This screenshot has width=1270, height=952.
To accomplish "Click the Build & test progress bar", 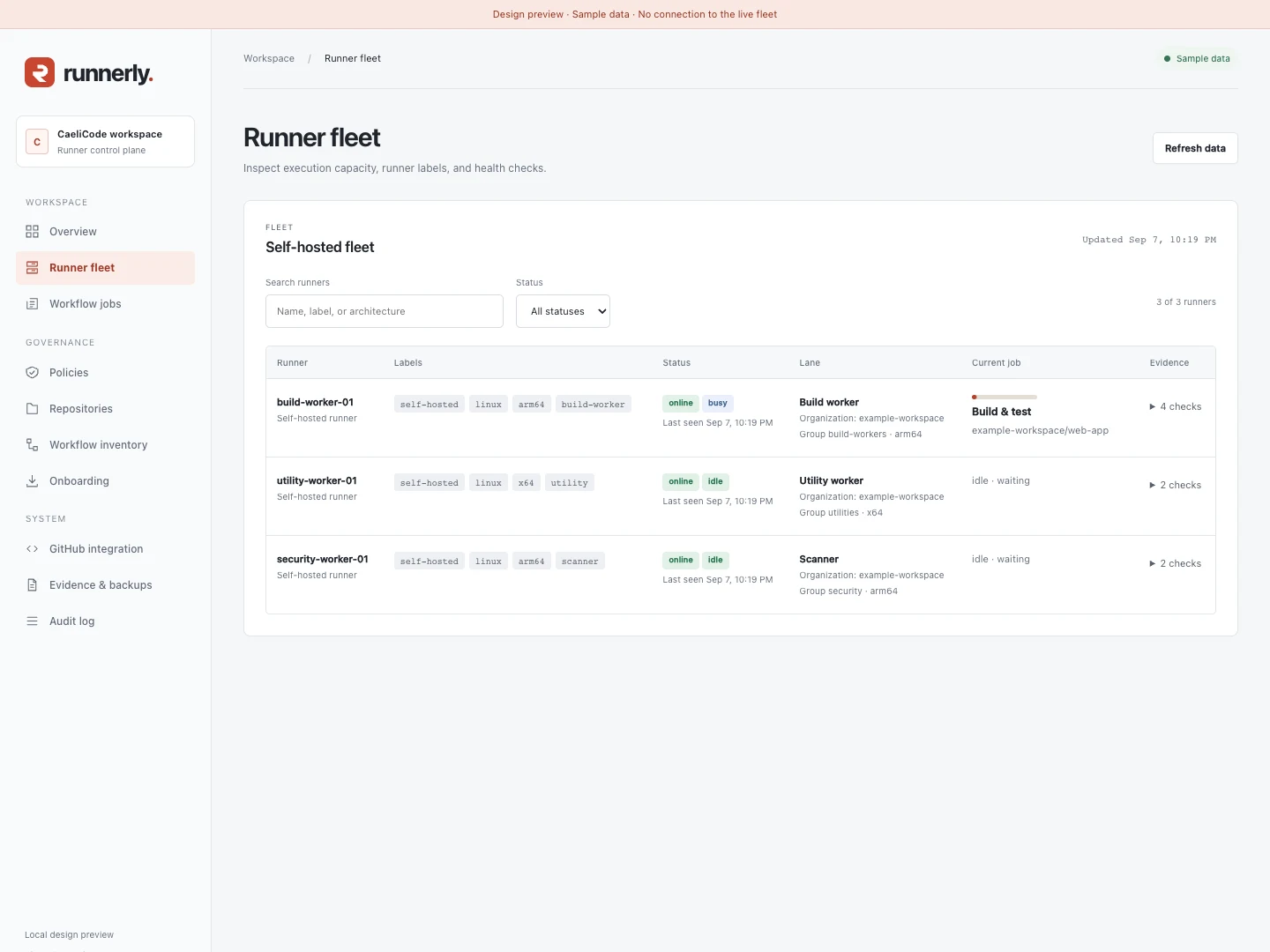I will pyautogui.click(x=1005, y=397).
